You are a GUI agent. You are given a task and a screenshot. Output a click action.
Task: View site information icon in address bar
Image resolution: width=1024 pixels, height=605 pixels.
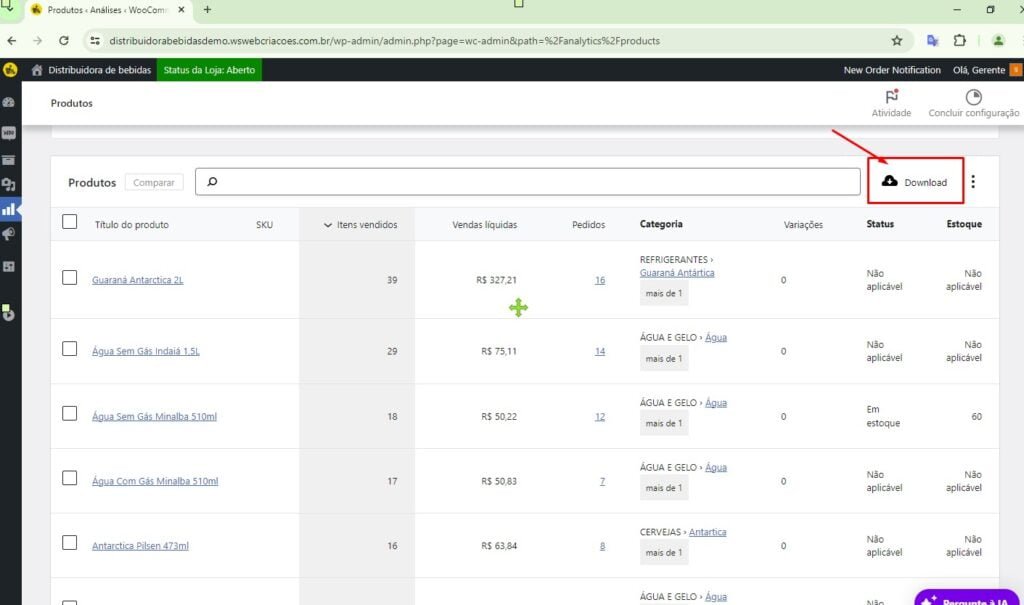click(95, 41)
